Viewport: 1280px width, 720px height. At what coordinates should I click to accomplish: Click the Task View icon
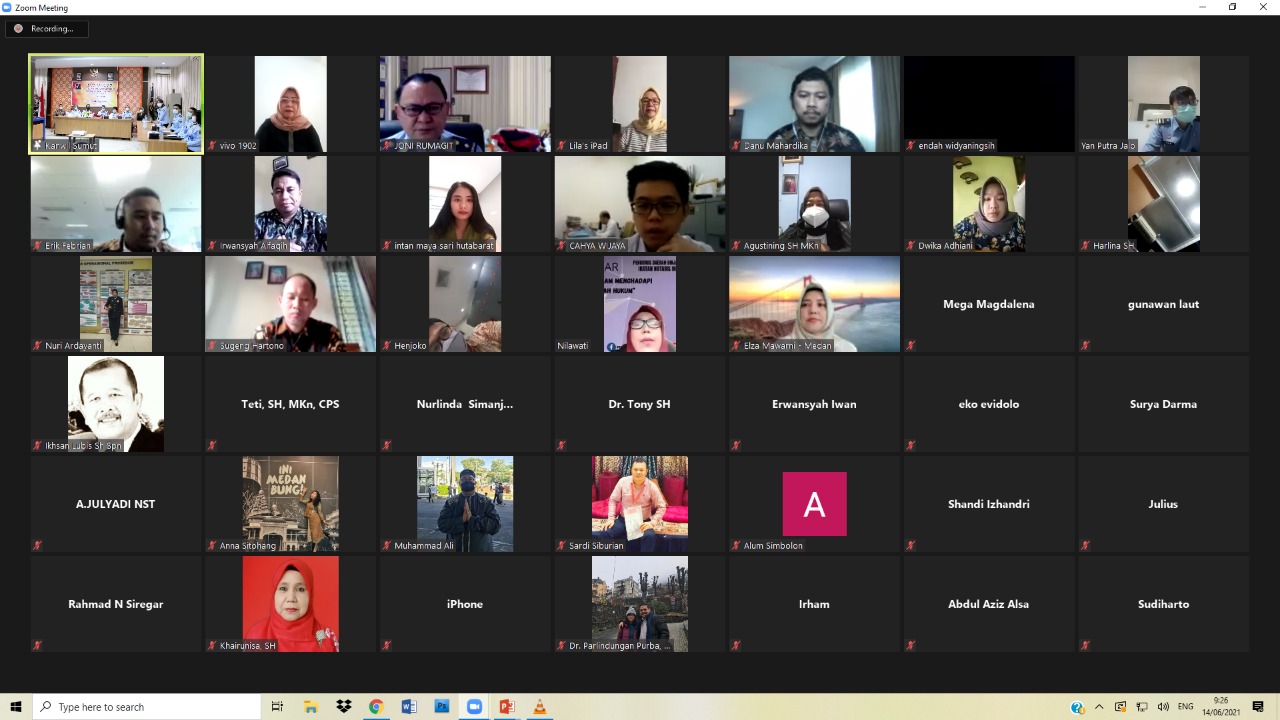278,707
